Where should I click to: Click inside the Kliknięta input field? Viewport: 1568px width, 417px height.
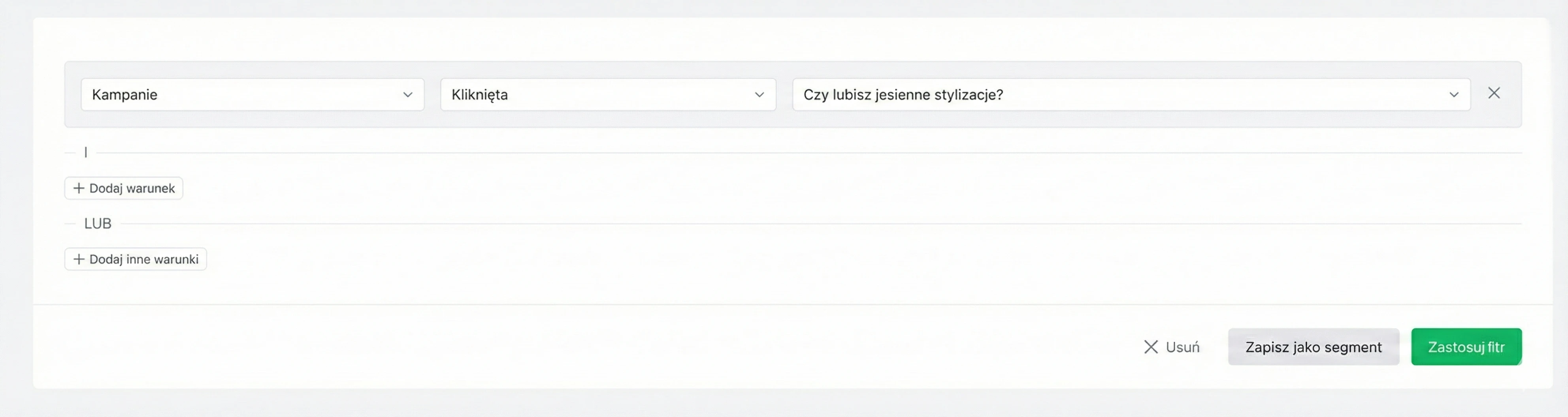click(x=597, y=94)
